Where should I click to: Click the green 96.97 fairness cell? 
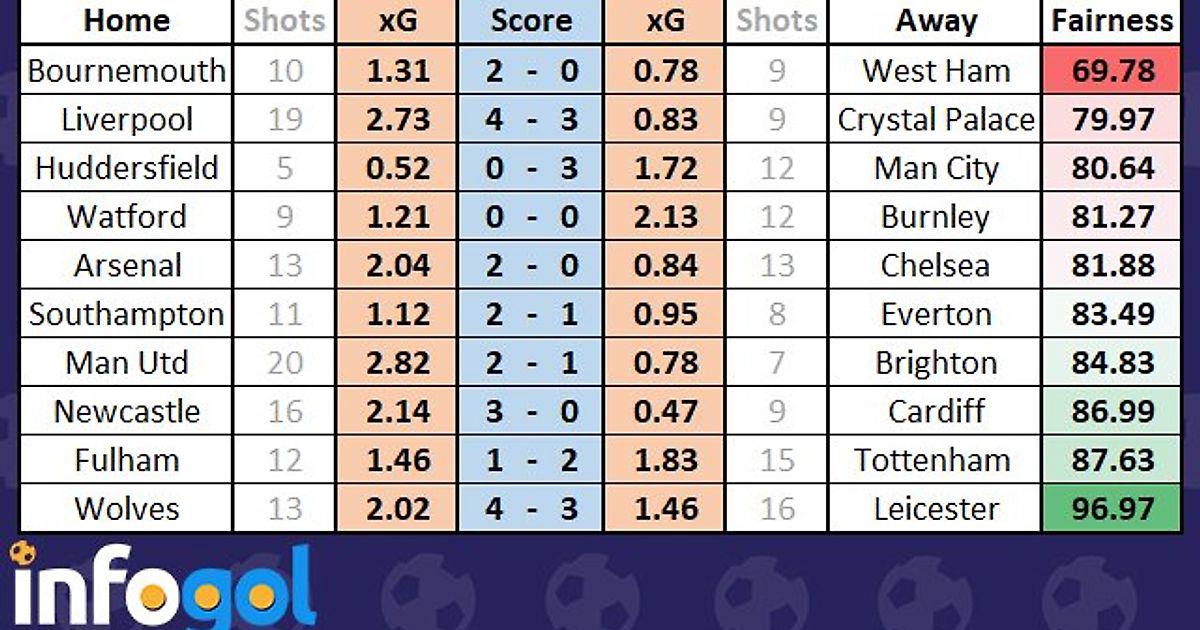(1112, 509)
